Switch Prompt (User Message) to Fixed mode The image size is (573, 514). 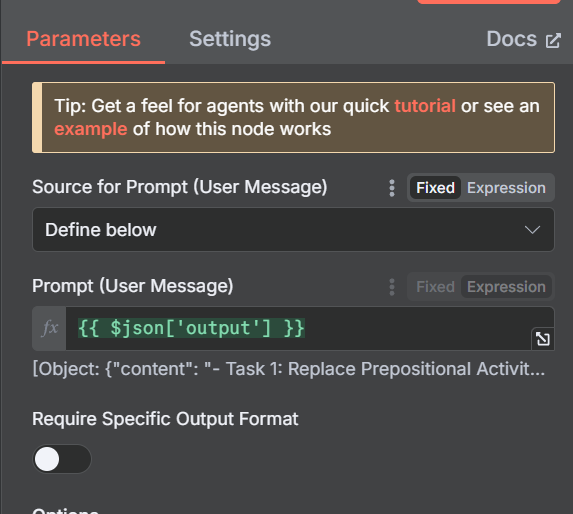click(435, 287)
